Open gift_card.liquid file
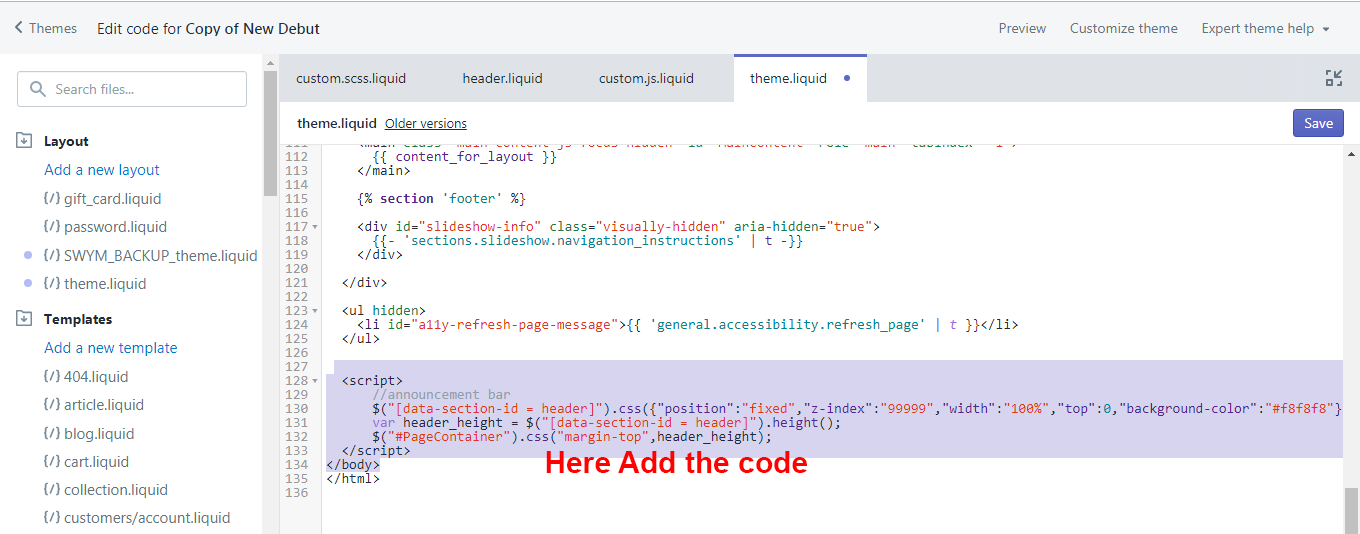The width and height of the screenshot is (1360, 534). [x=112, y=199]
